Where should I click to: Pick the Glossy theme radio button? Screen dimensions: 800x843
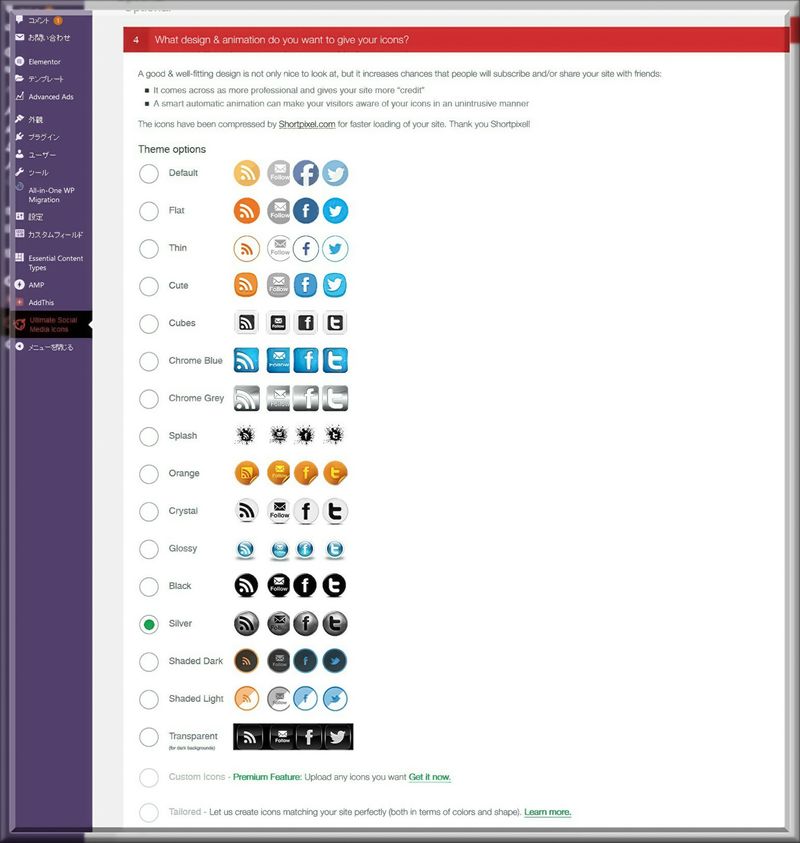pos(149,549)
